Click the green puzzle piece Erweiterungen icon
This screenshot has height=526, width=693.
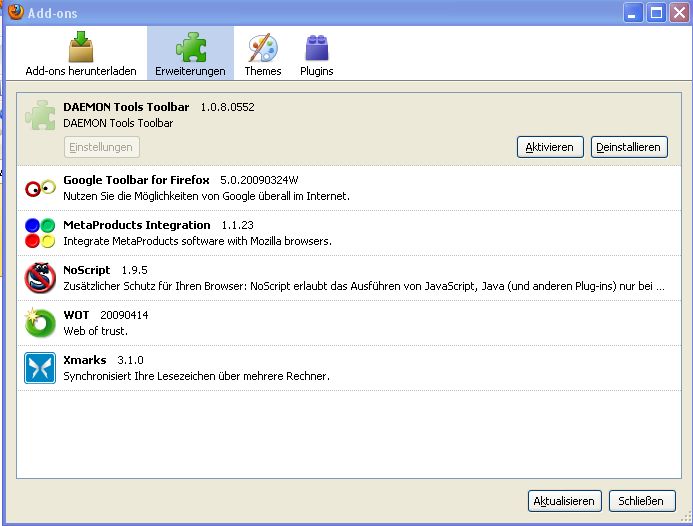[x=191, y=47]
